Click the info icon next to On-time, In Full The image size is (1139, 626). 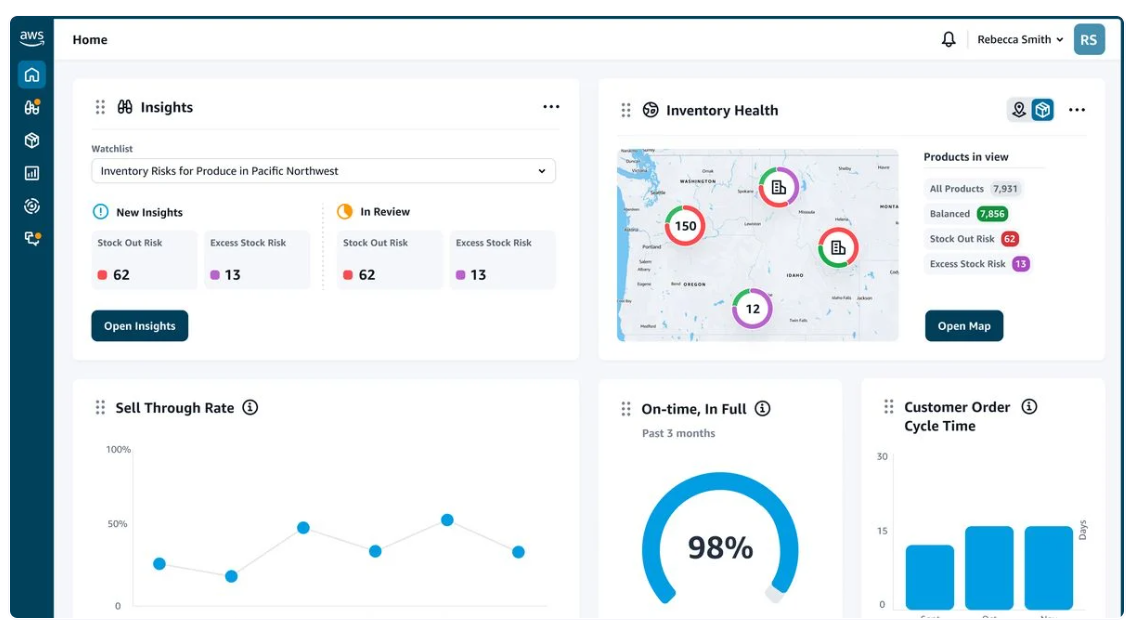[x=762, y=408]
